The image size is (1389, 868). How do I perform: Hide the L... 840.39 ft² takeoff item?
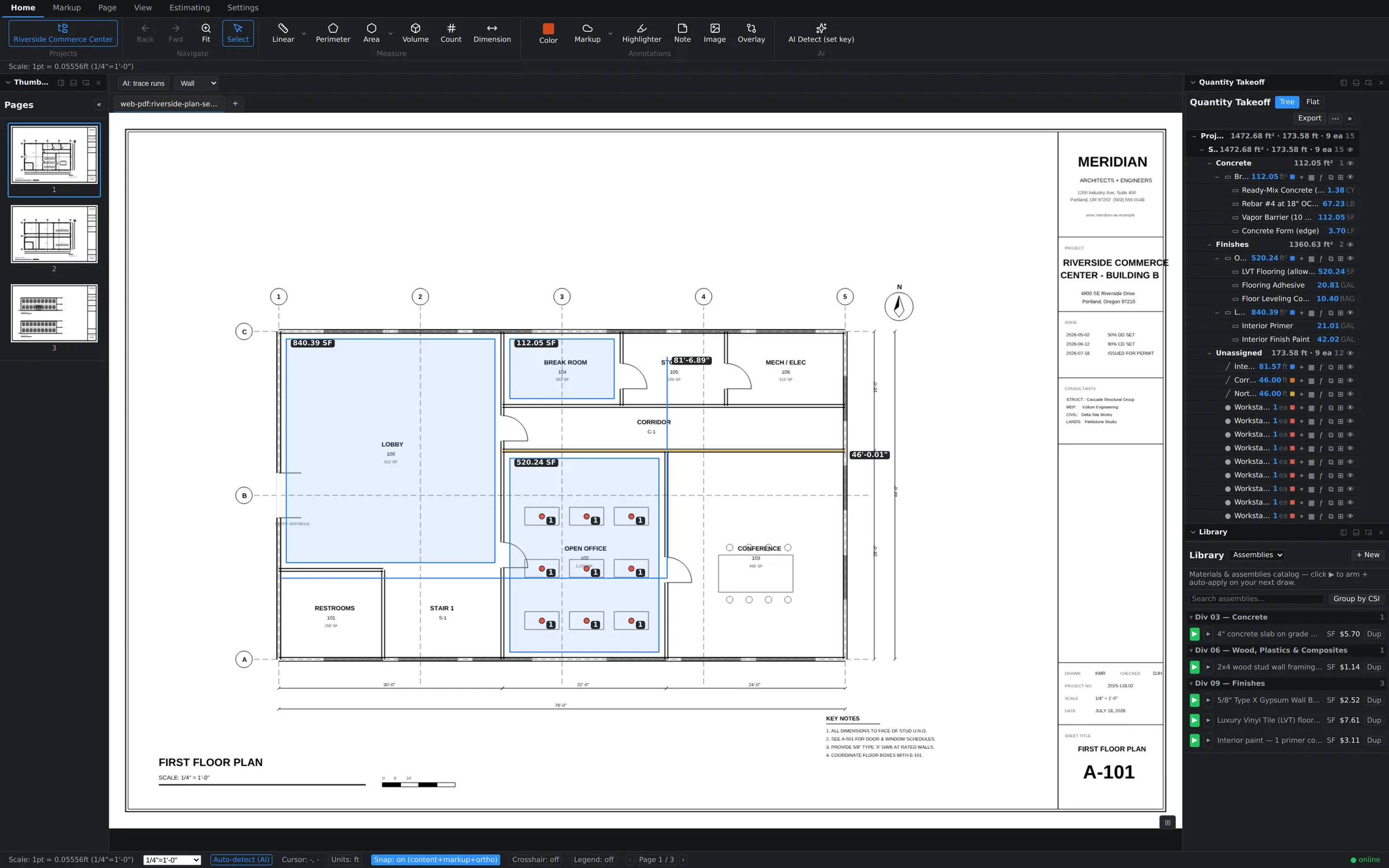click(x=1350, y=313)
